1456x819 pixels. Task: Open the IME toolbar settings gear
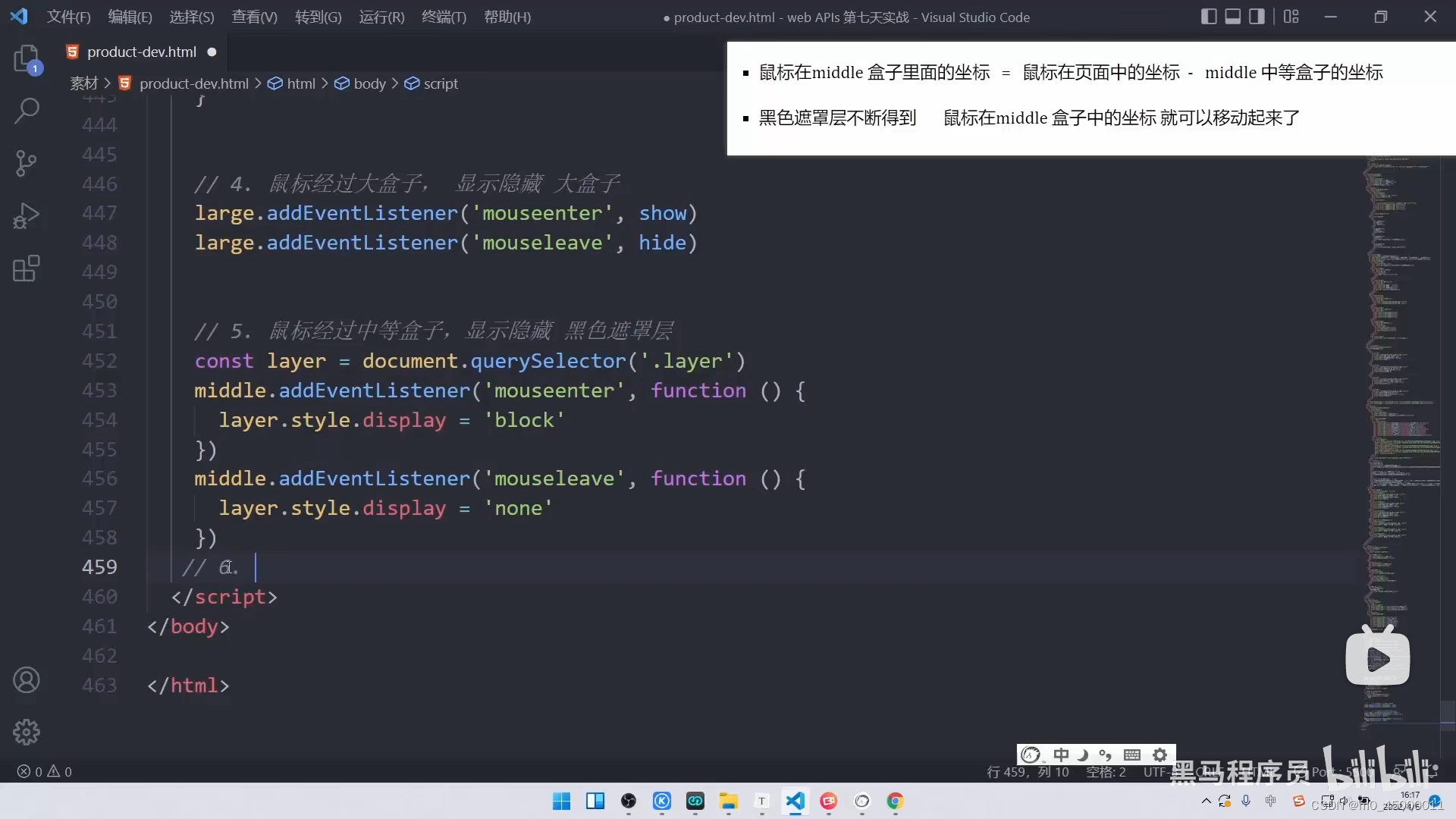point(1160,755)
